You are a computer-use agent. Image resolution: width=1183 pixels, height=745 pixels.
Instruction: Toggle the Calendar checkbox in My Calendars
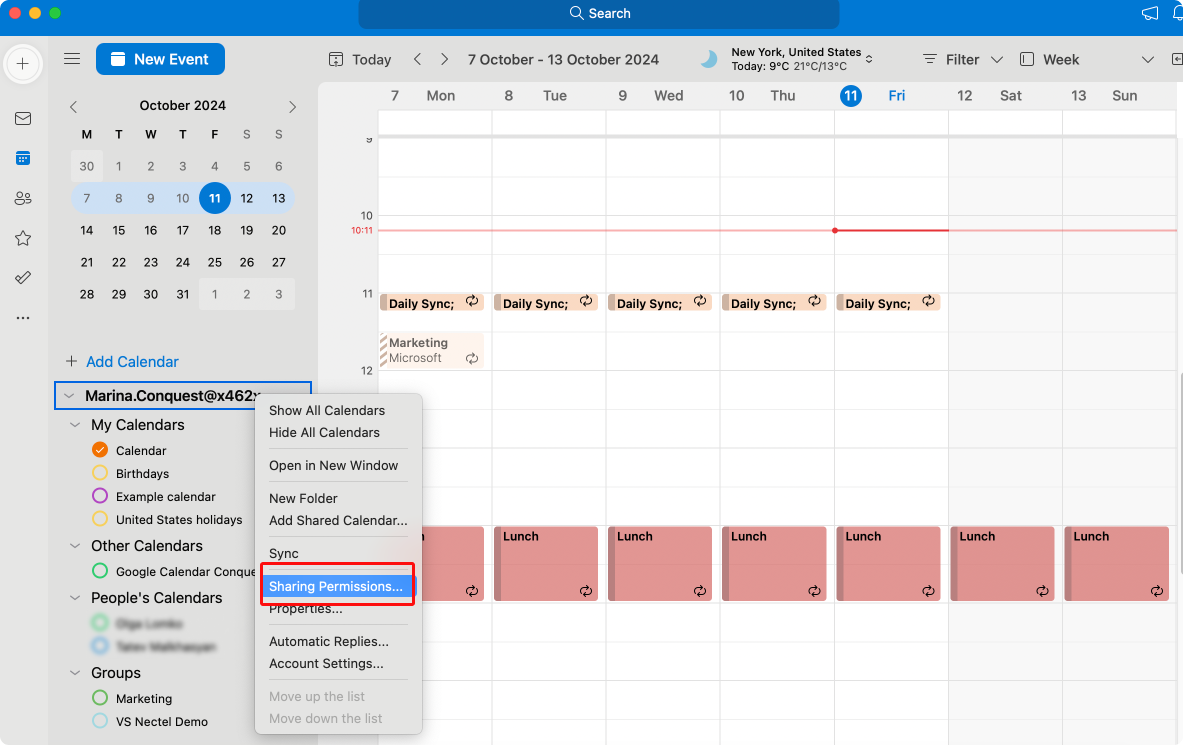tap(100, 450)
